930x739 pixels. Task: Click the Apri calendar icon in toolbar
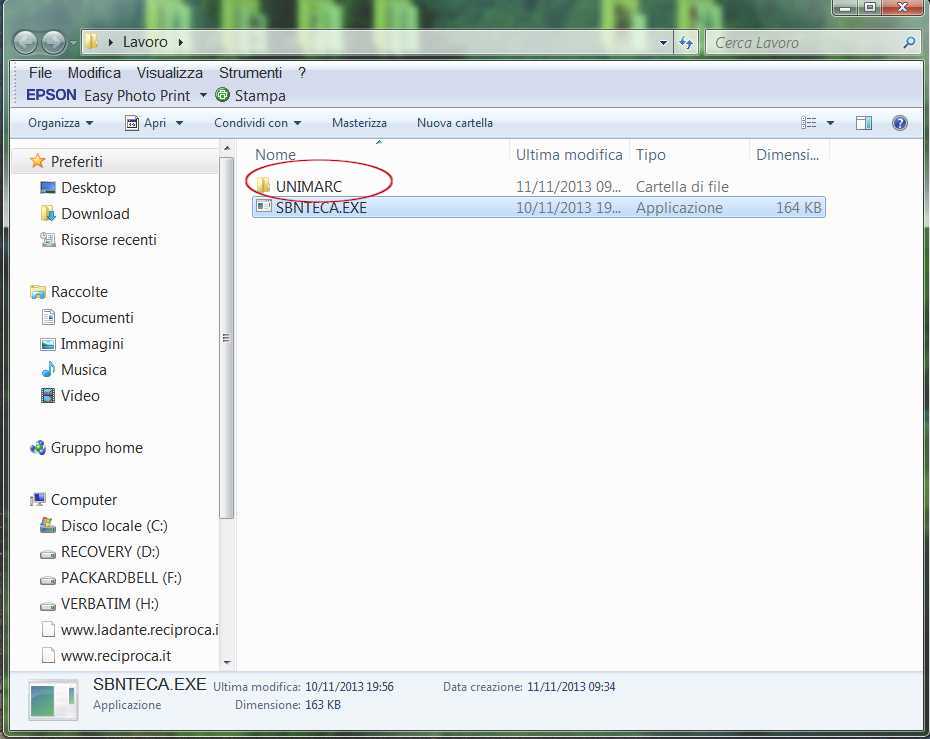(132, 123)
